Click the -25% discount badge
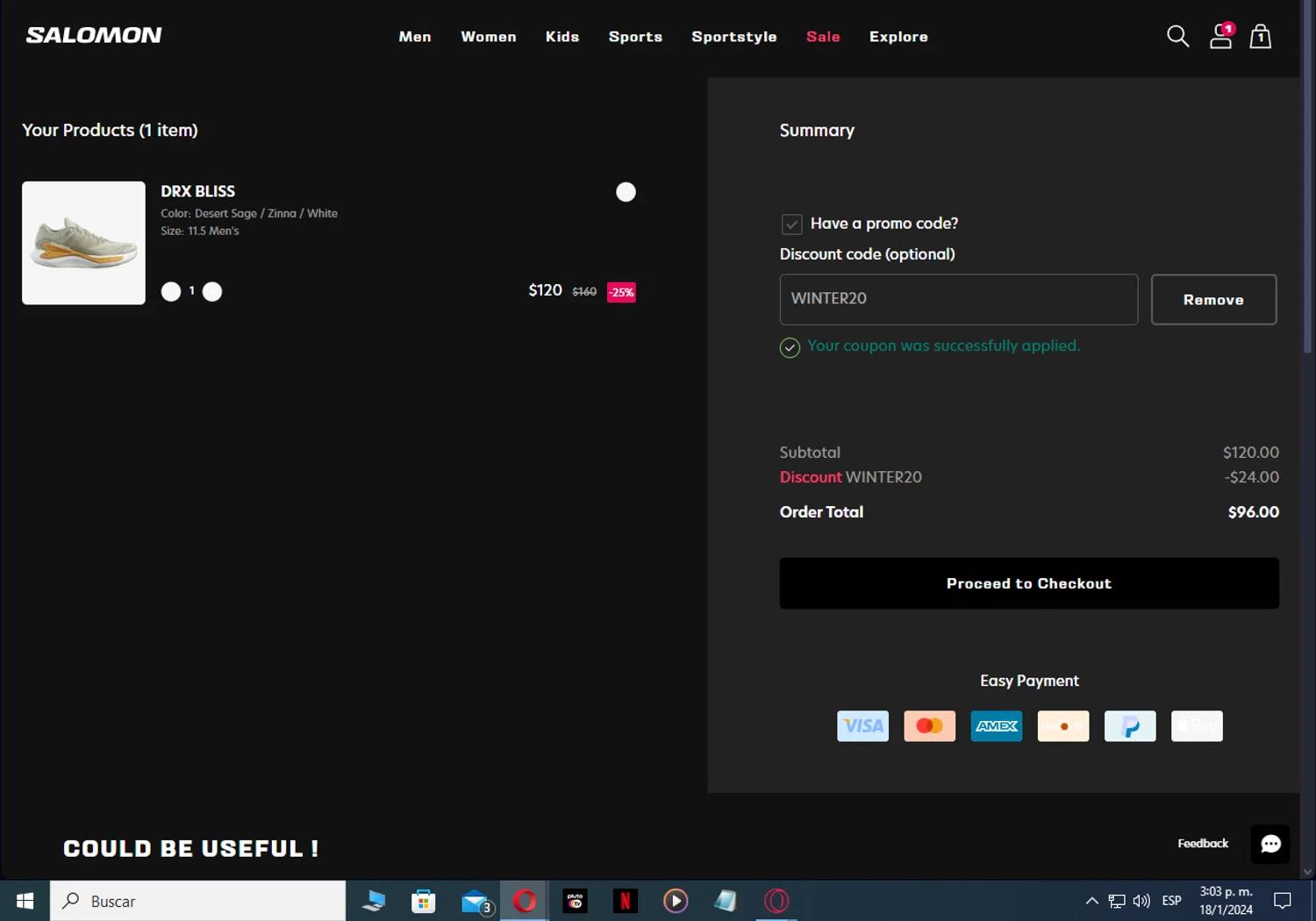Viewport: 1316px width, 921px height. [621, 292]
